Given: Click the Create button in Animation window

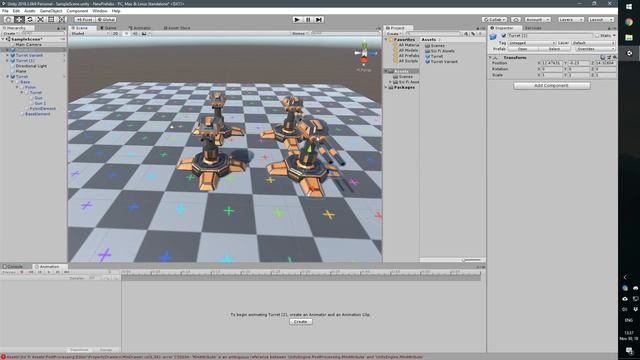Looking at the screenshot, I should coord(300,322).
